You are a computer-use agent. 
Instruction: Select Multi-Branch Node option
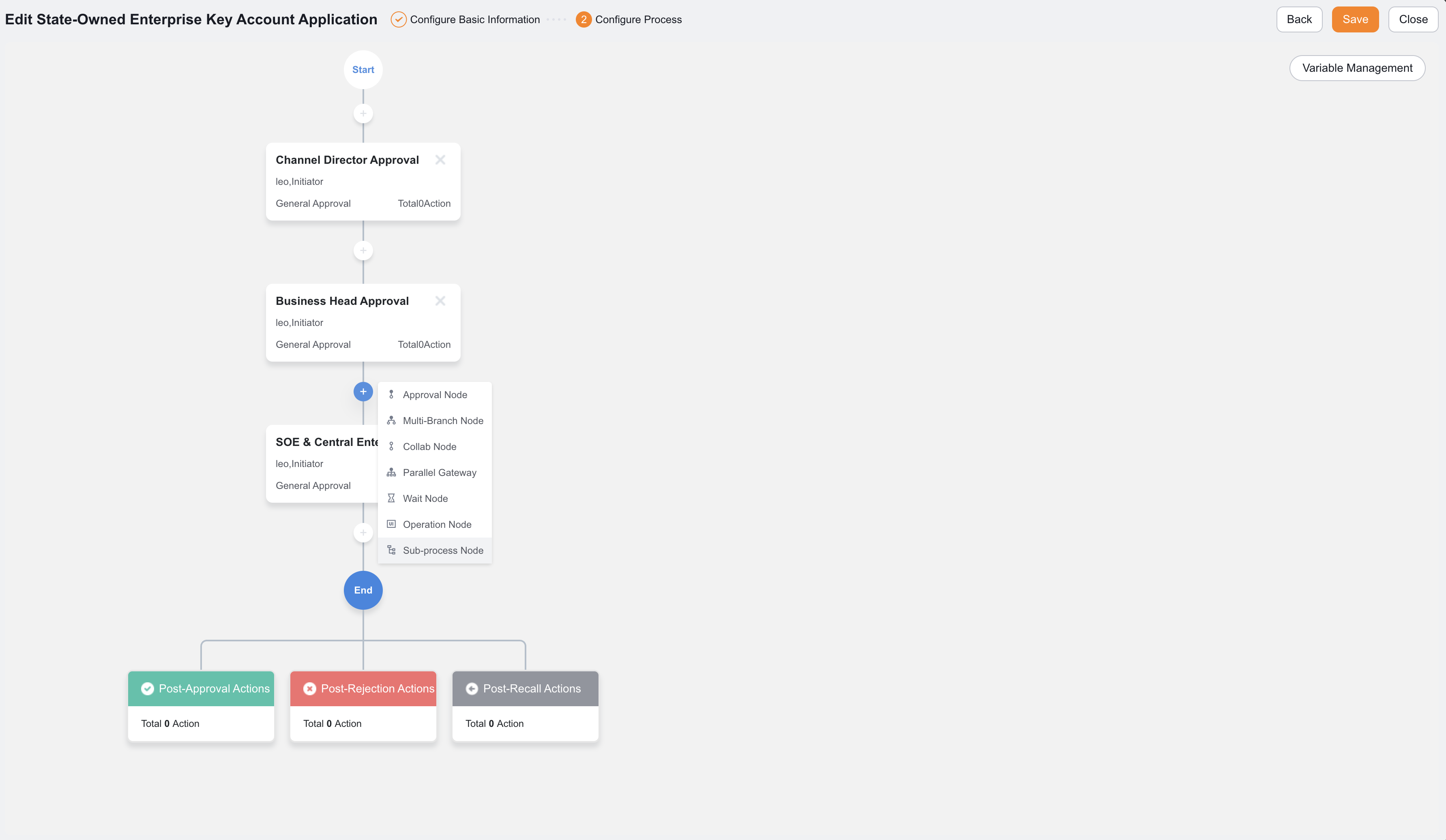coord(435,420)
